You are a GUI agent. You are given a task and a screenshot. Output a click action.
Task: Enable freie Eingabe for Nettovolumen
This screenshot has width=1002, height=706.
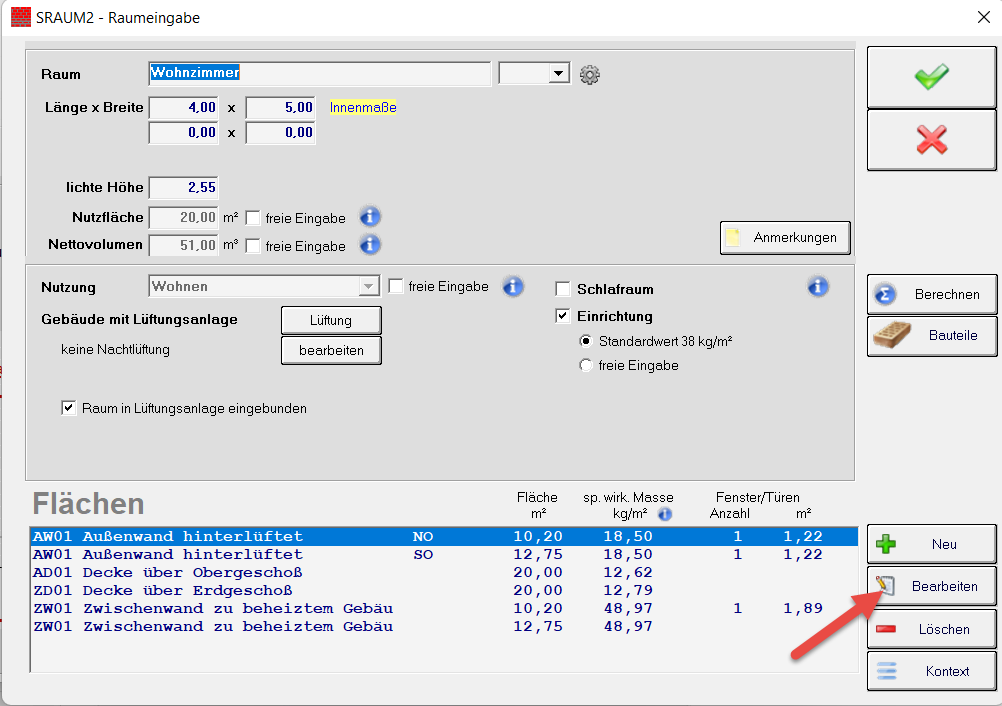(x=253, y=246)
